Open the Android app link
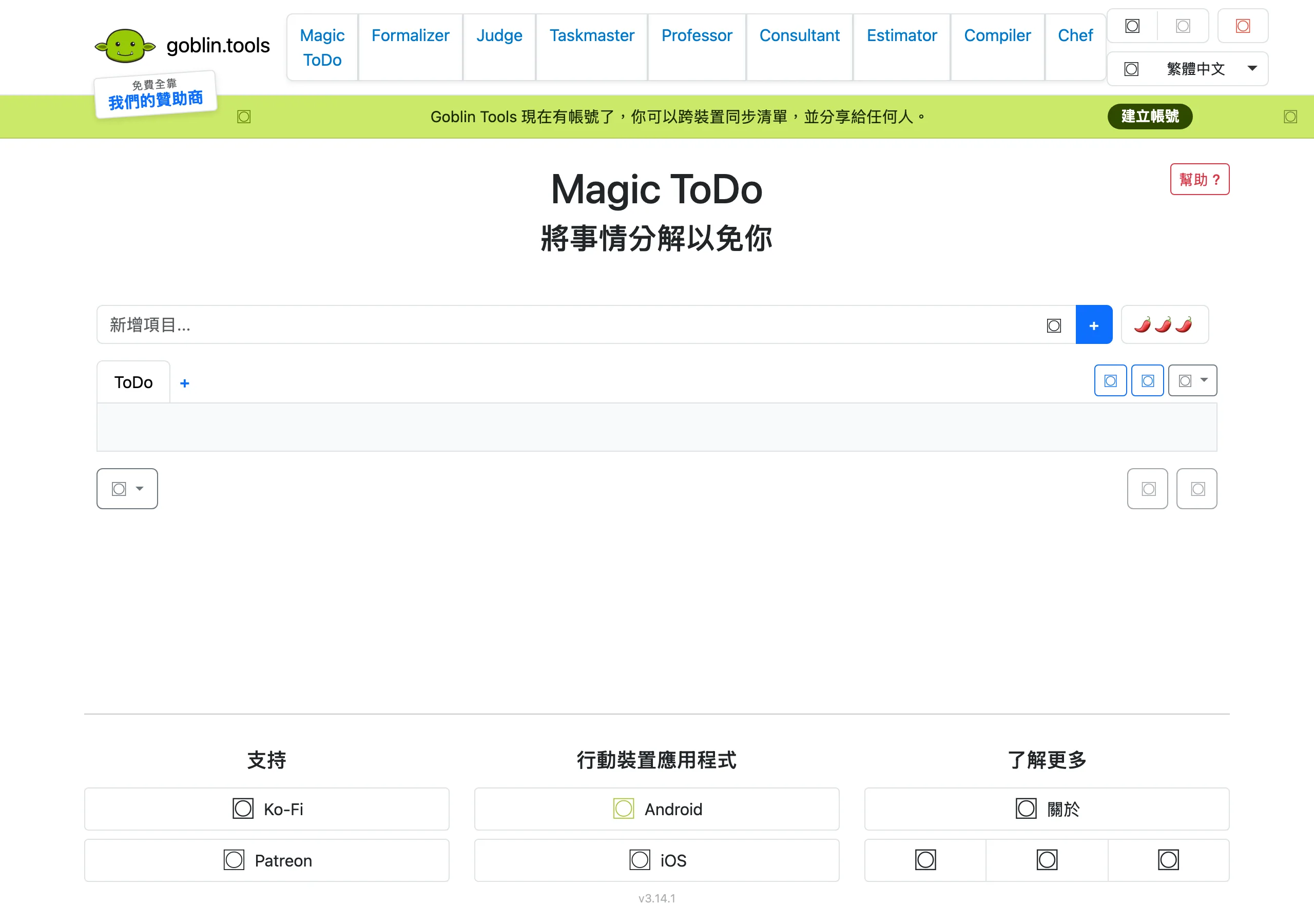This screenshot has height=924, width=1314. (x=656, y=808)
